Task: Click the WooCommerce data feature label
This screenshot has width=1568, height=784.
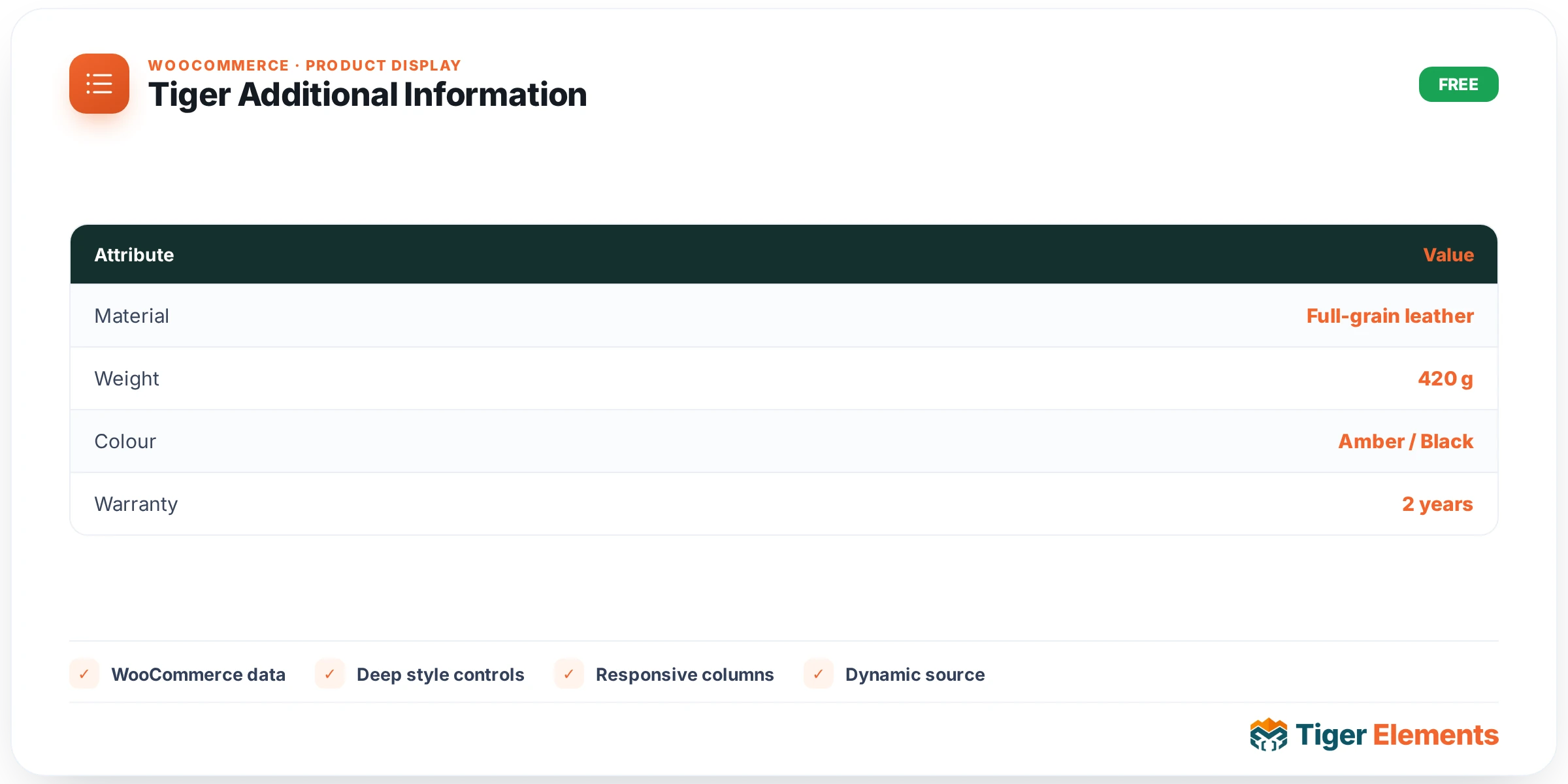Action: point(198,674)
